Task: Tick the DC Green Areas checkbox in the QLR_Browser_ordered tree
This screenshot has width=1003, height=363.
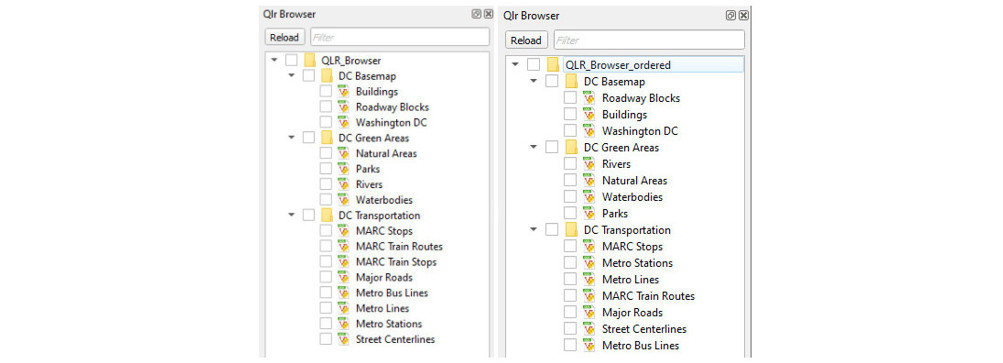Action: click(551, 147)
